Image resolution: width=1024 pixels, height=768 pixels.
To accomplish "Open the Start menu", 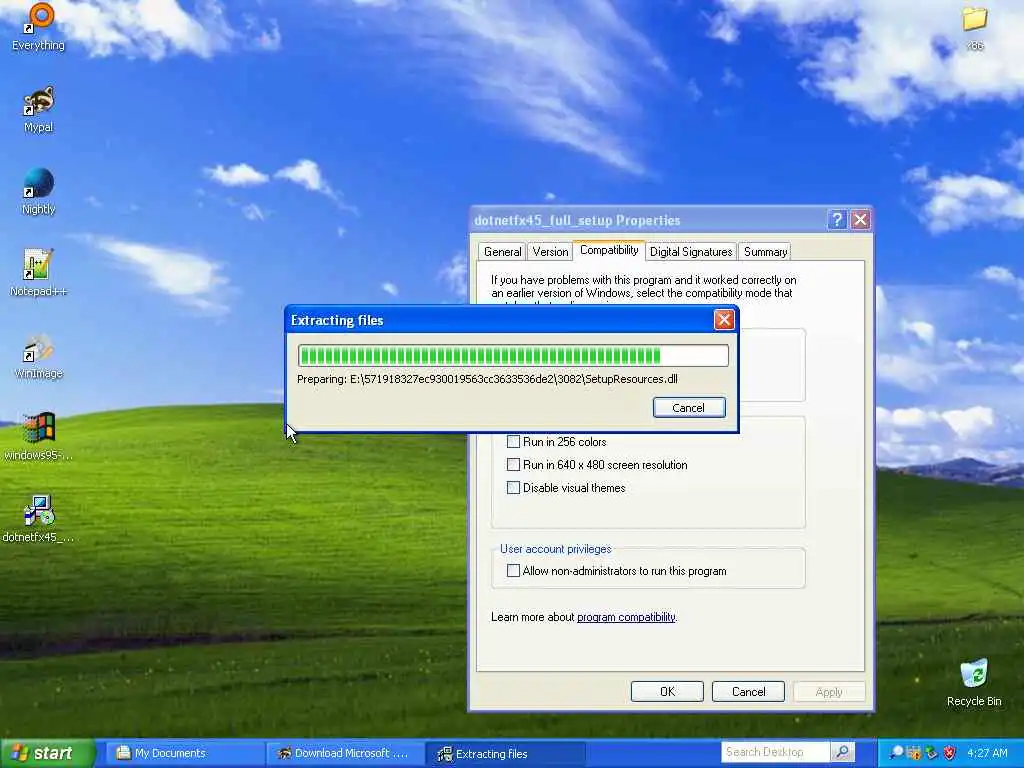I will [46, 753].
